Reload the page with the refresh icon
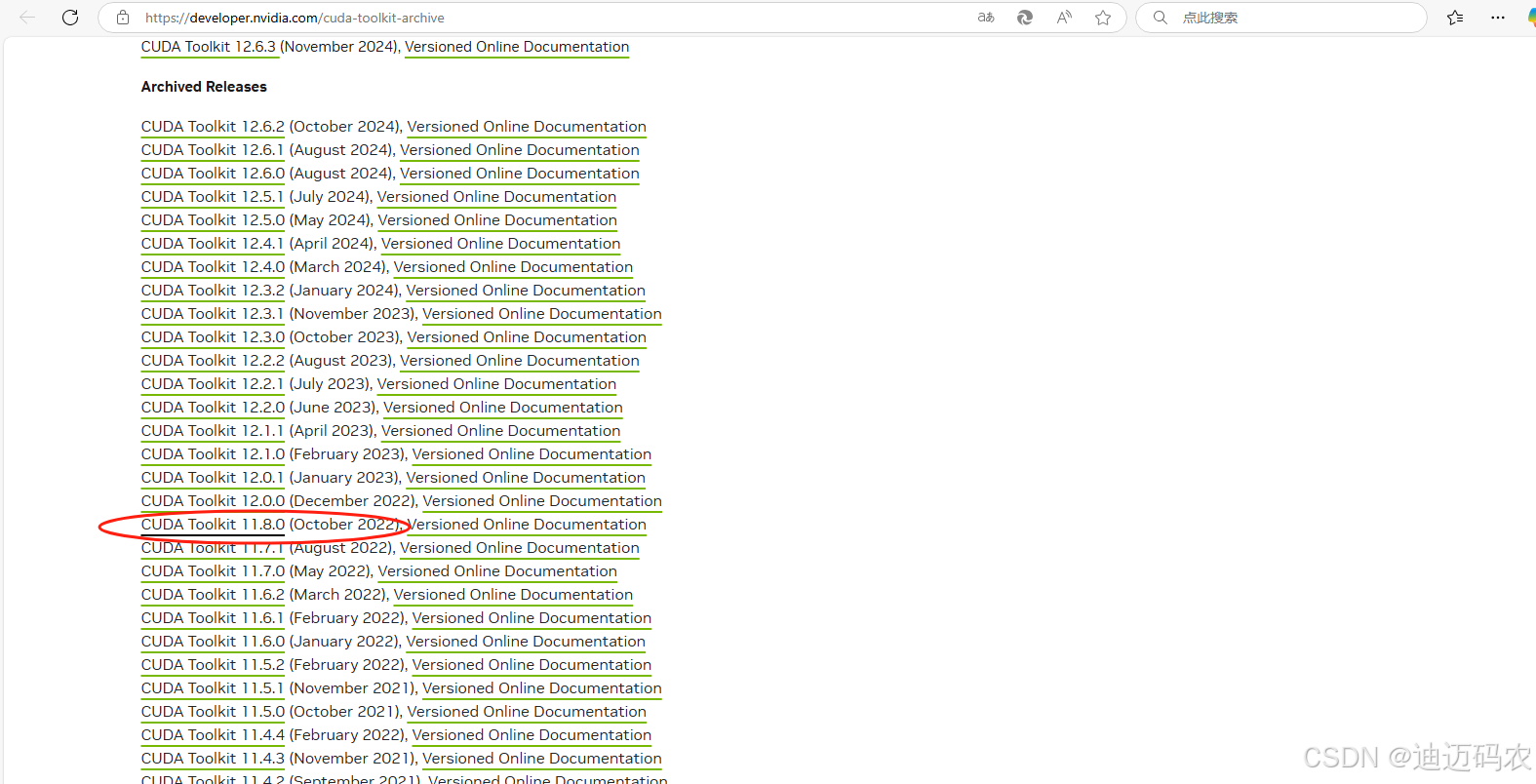Viewport: 1536px width, 784px height. click(x=70, y=18)
